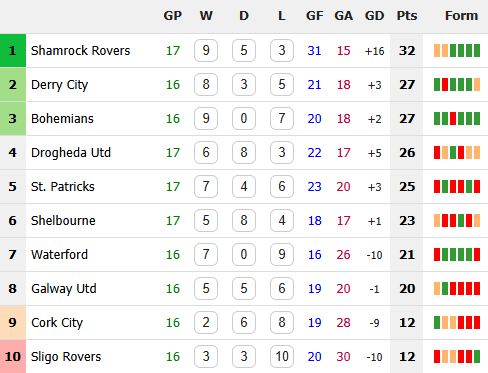This screenshot has width=488, height=373.
Task: Click Shamrock Rovers form indicator bars
Action: pos(457,51)
